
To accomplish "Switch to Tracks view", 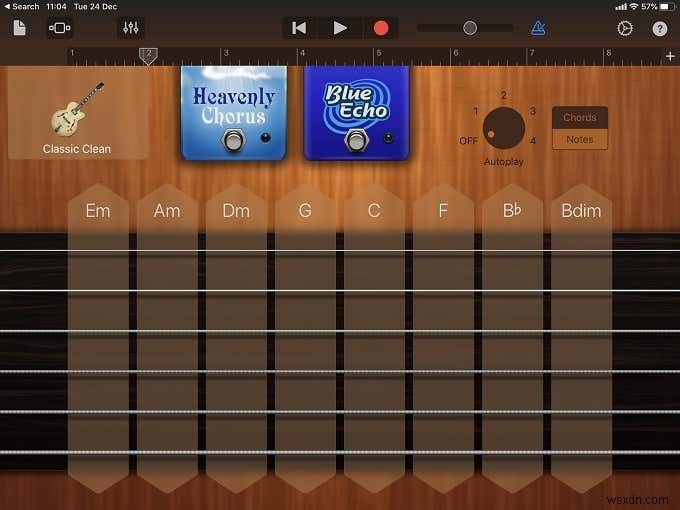I will [x=60, y=28].
